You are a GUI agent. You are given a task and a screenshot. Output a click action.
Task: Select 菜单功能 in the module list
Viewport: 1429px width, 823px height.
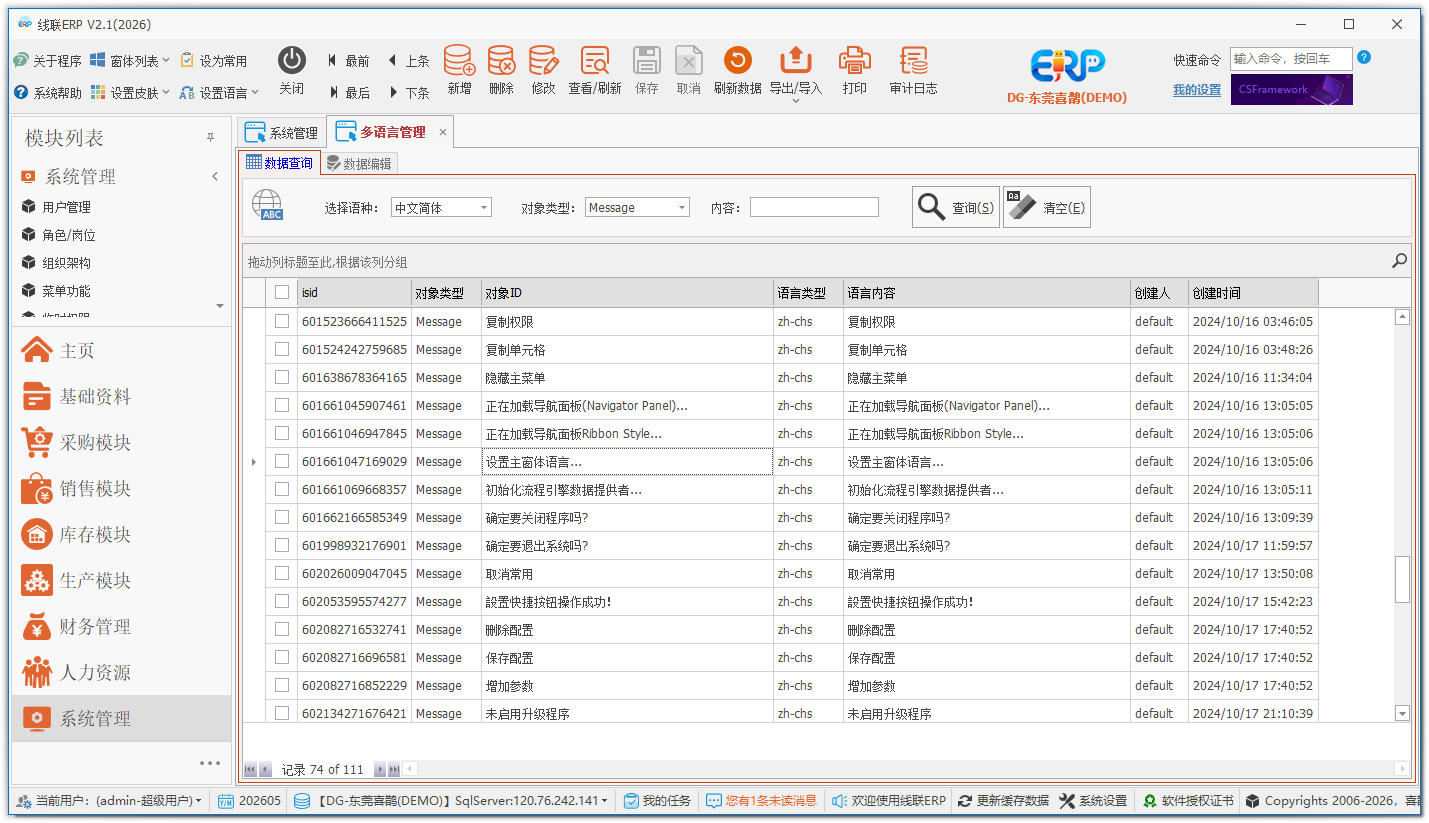(66, 291)
